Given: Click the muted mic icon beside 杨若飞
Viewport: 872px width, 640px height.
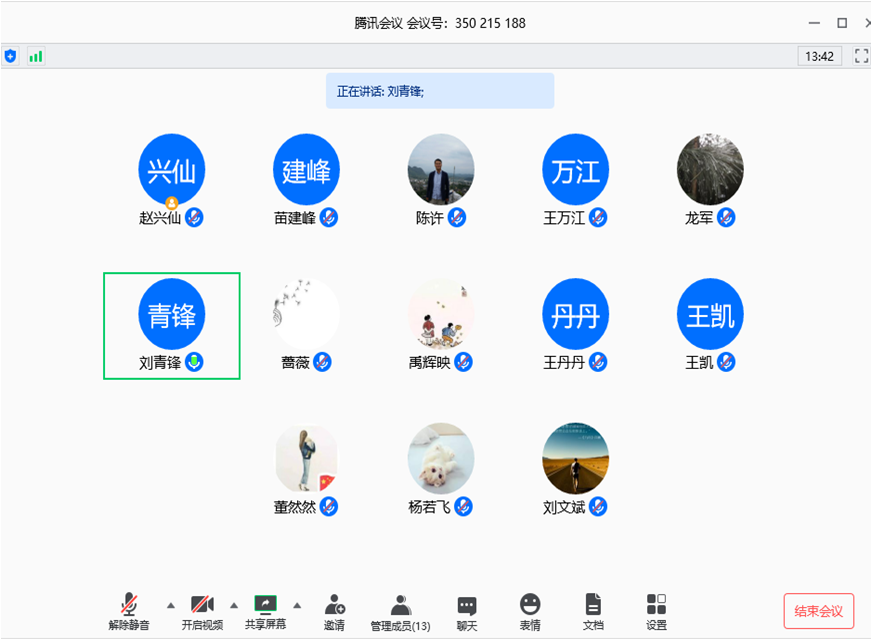Looking at the screenshot, I should 463,507.
